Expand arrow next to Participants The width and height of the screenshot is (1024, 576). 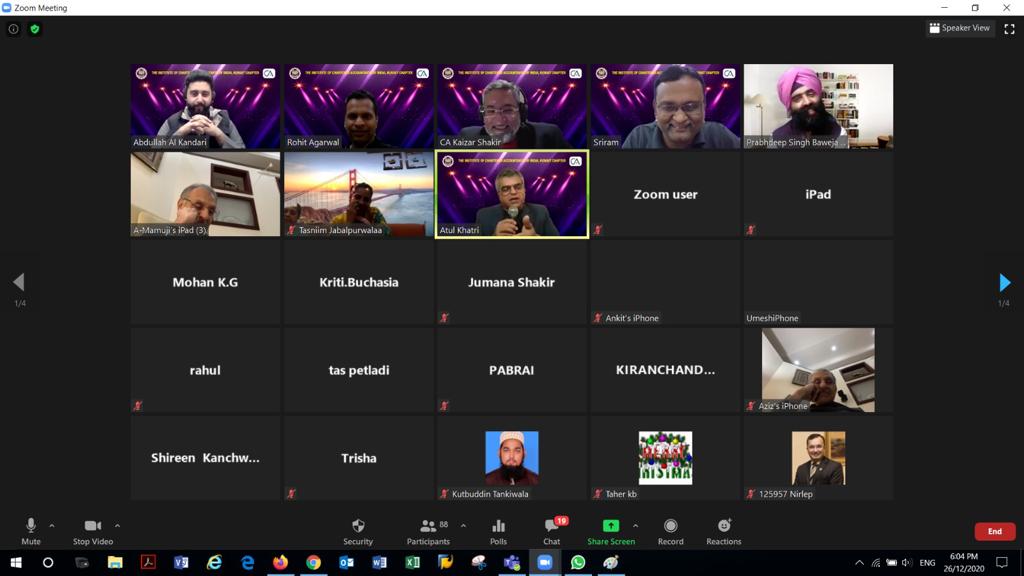coord(464,526)
